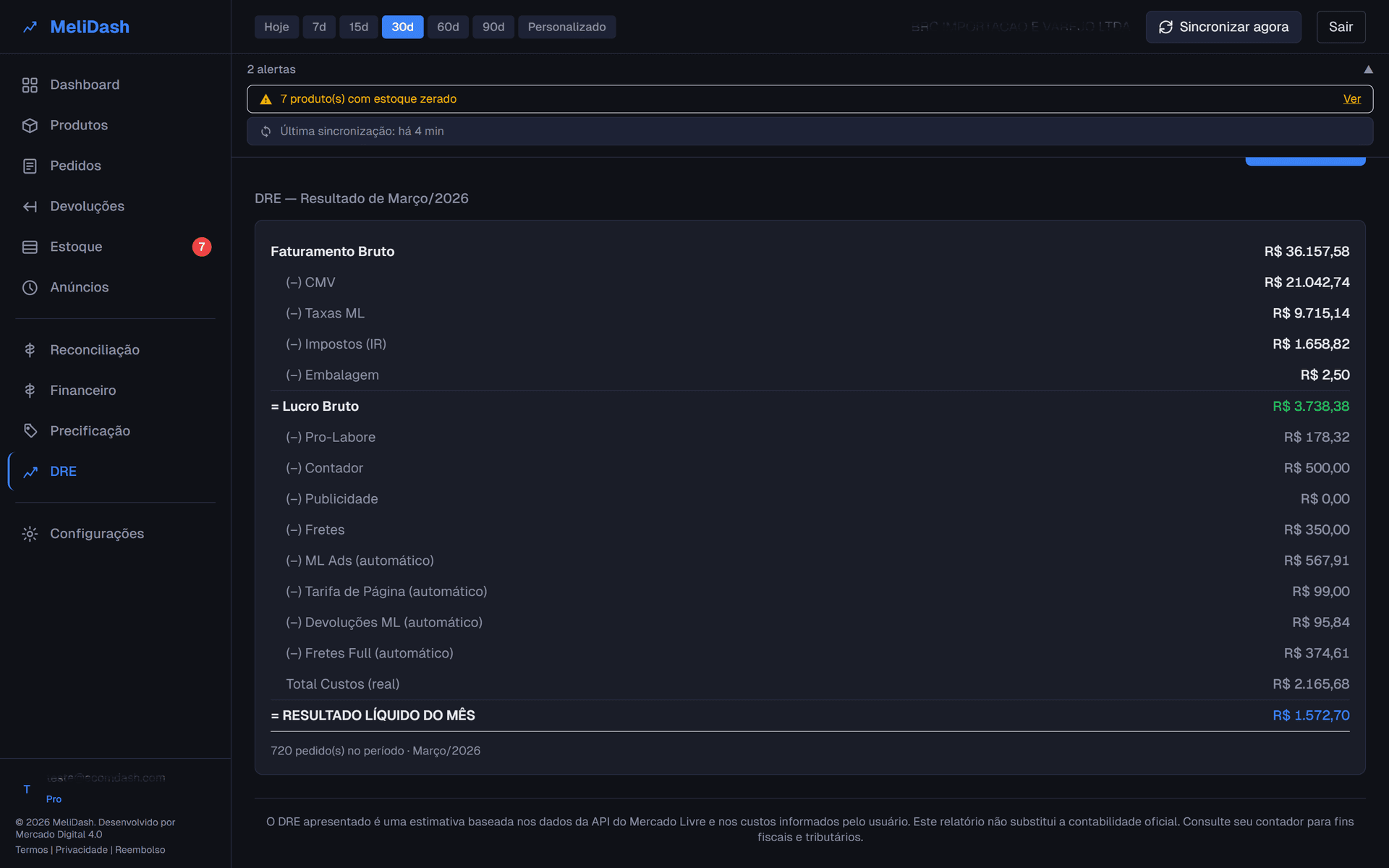The height and width of the screenshot is (868, 1389).
Task: Open the Privacidade link in the footer
Action: click(82, 849)
